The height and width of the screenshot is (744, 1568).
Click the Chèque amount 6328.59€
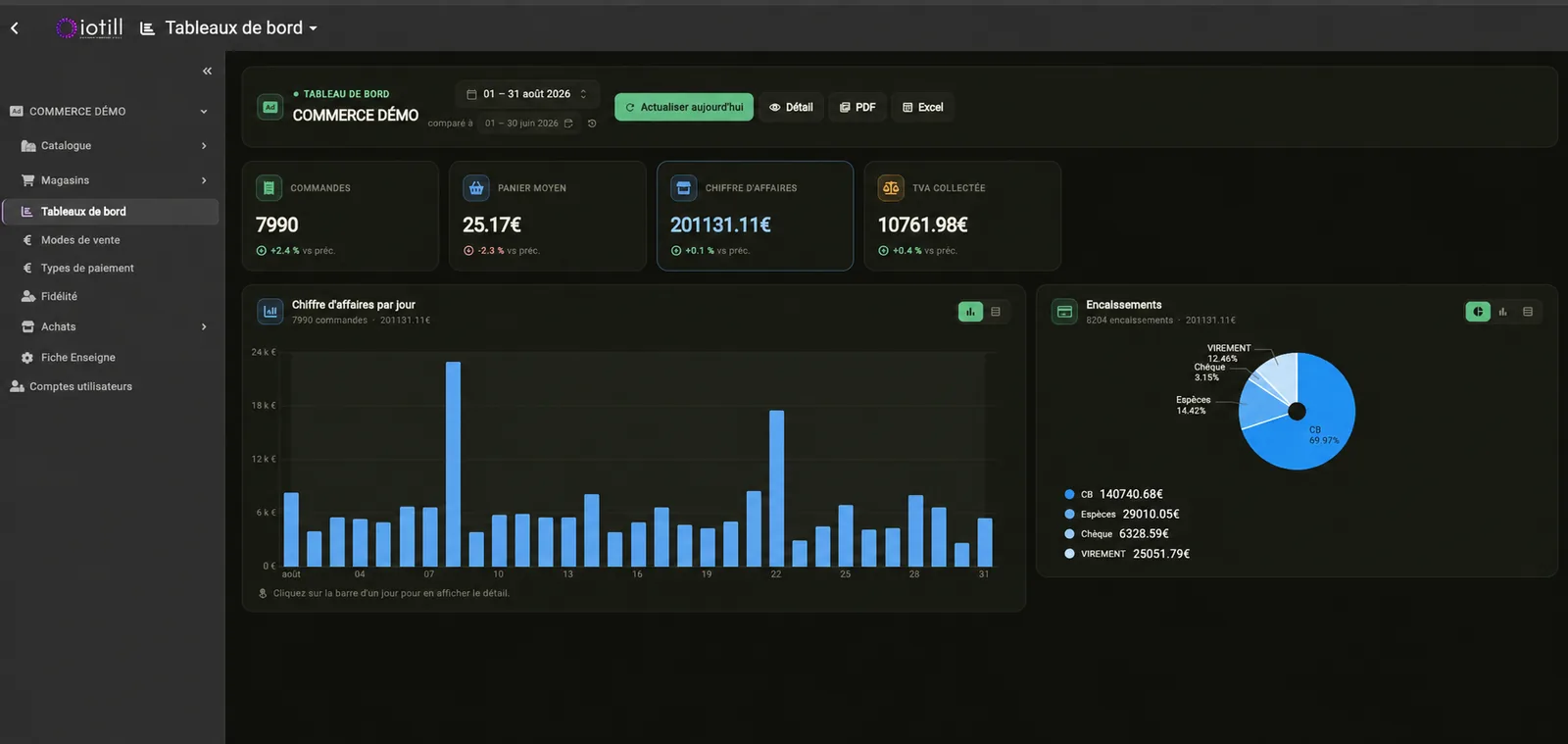pyautogui.click(x=1145, y=534)
